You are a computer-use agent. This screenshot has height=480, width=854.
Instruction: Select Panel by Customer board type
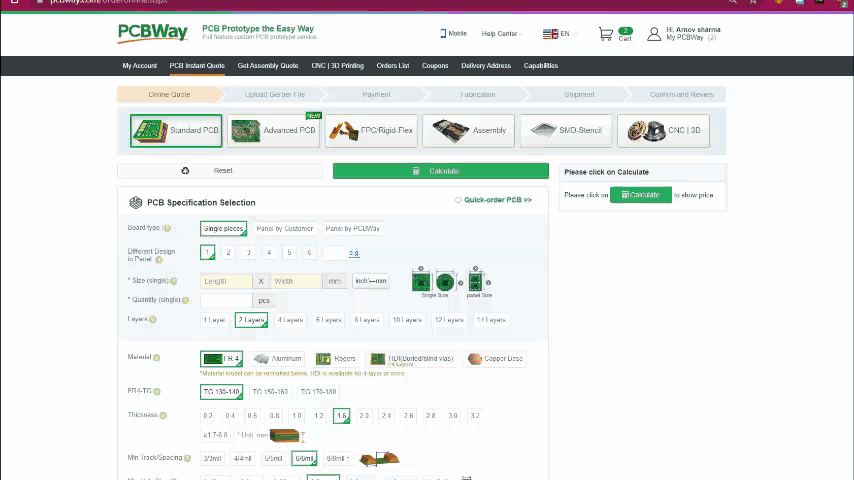285,229
